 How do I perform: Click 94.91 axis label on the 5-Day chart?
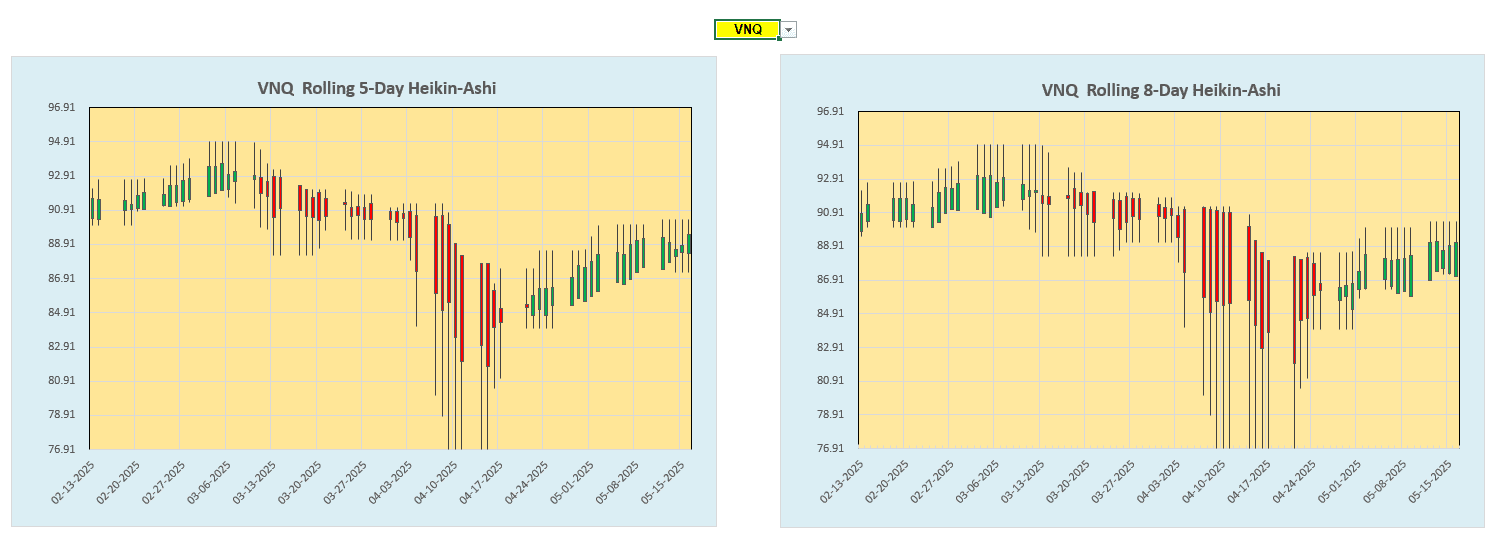click(x=62, y=141)
